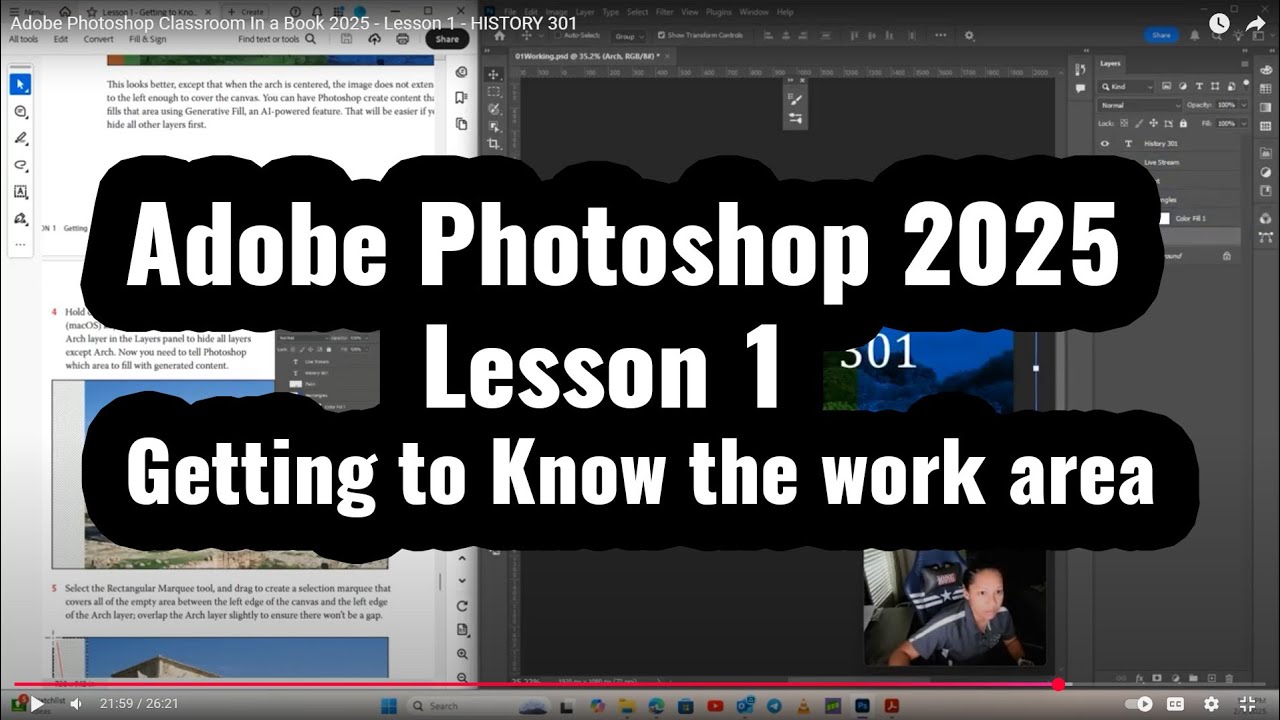
Task: Open Photoshop's Comments panel icon
Action: pos(1080,88)
